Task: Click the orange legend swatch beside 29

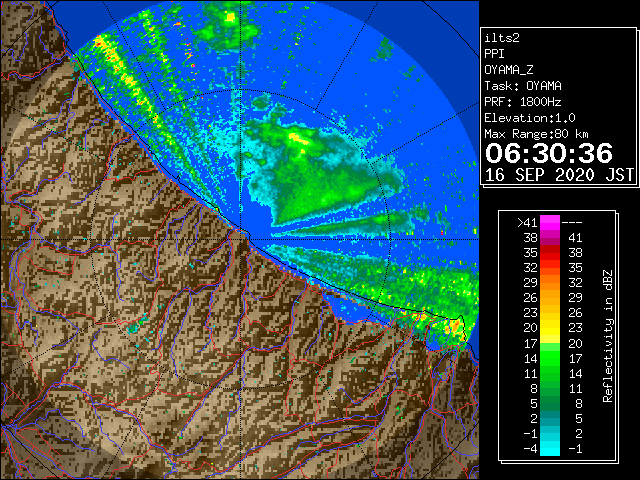Action: [550, 283]
